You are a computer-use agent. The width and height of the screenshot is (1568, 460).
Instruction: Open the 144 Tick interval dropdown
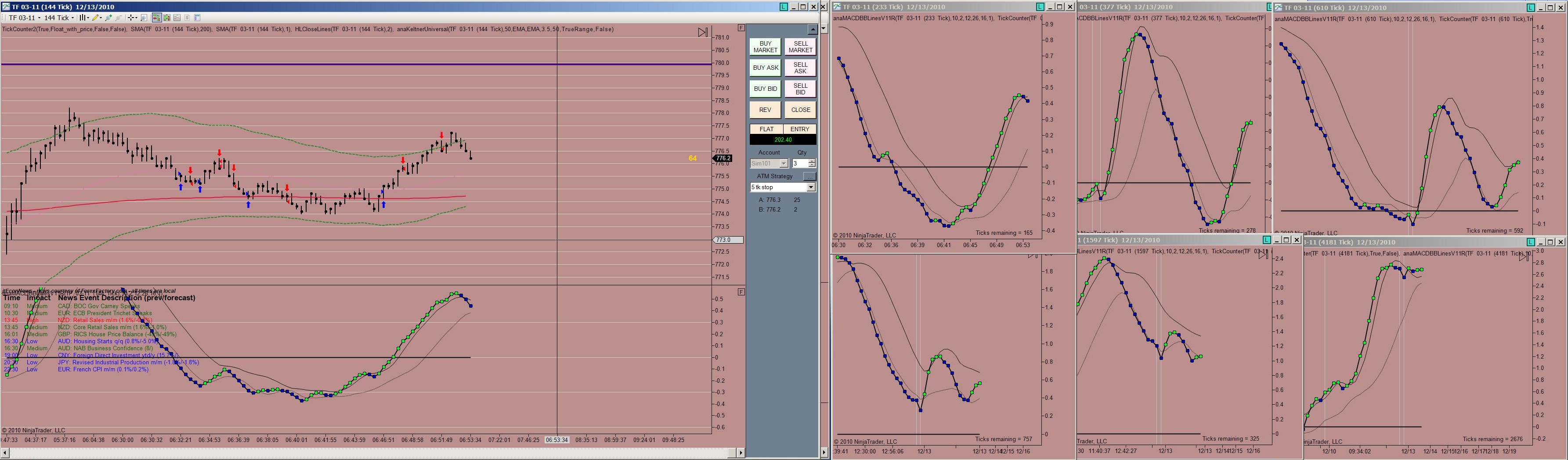(x=59, y=18)
